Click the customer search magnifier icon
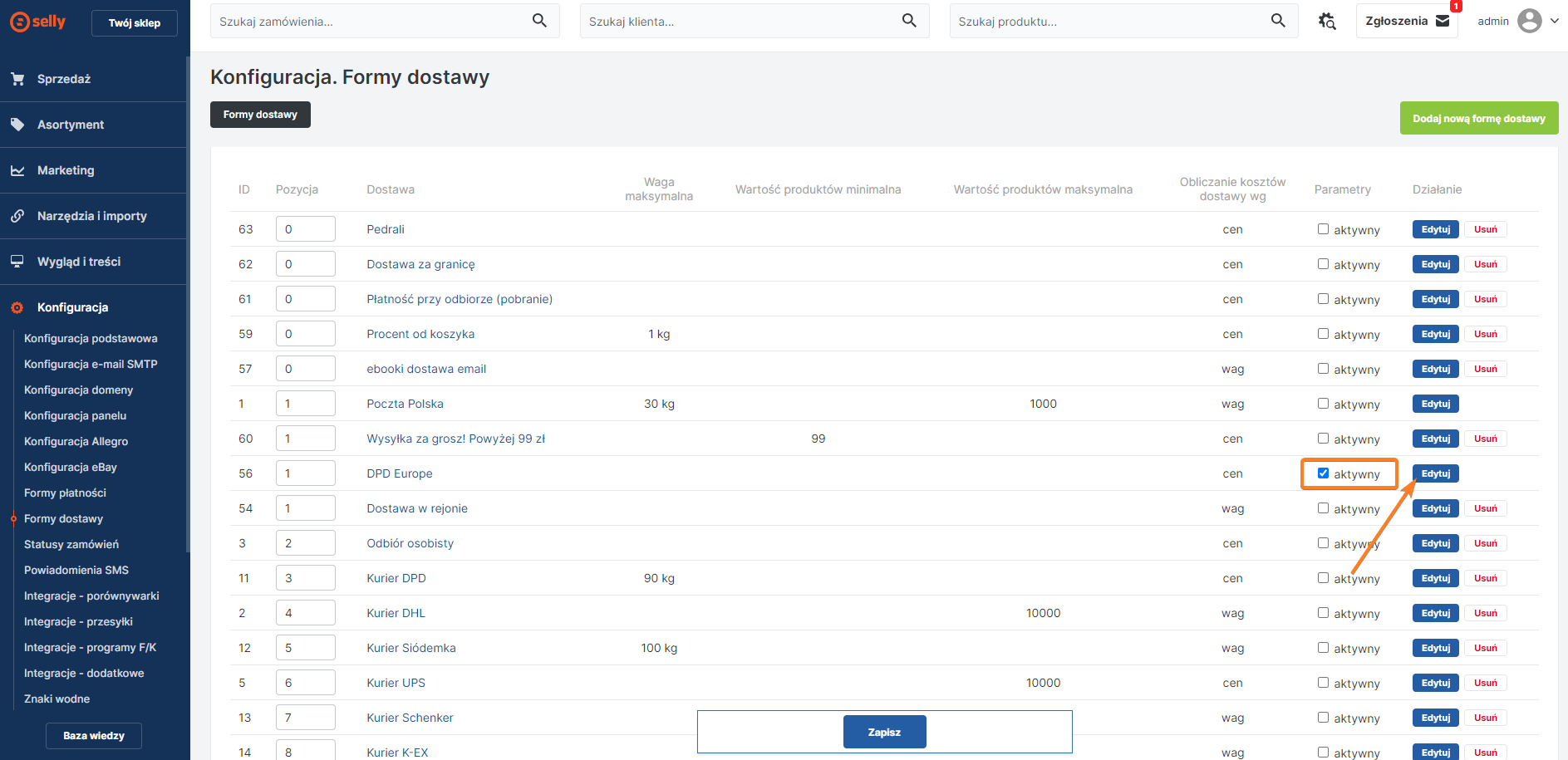The height and width of the screenshot is (760, 1568). 909,21
